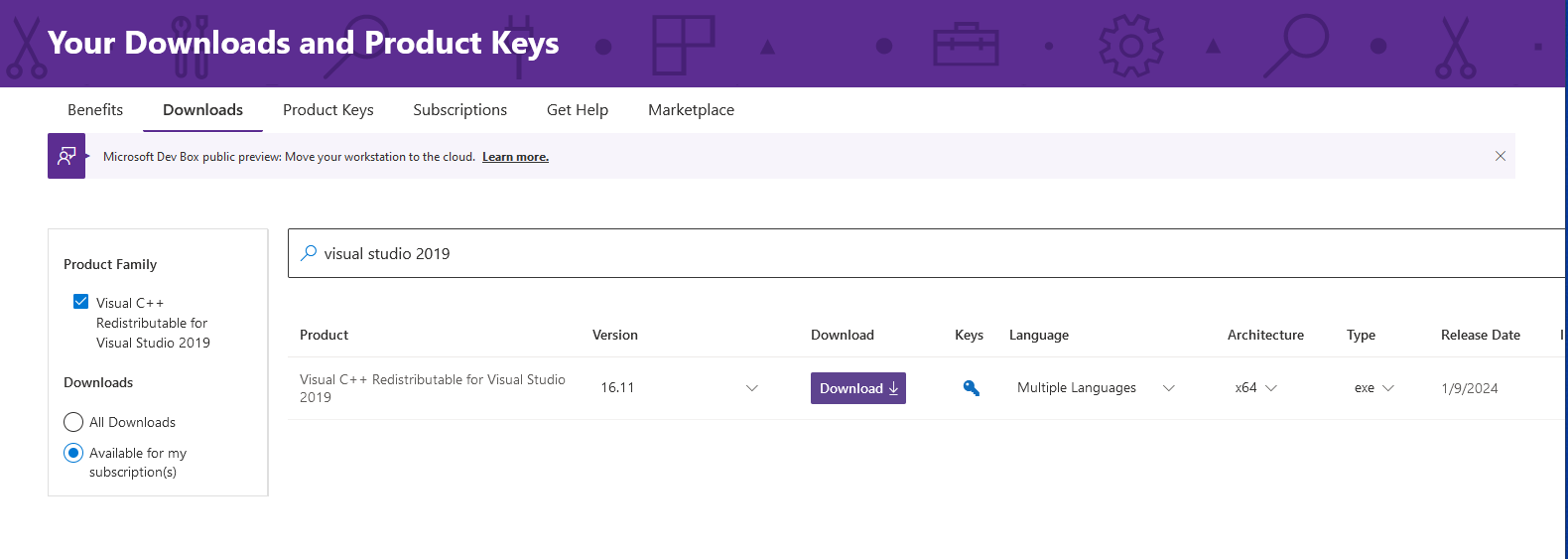This screenshot has height=559, width=1568.
Task: Click the search field with visual studio 2019
Action: [927, 253]
